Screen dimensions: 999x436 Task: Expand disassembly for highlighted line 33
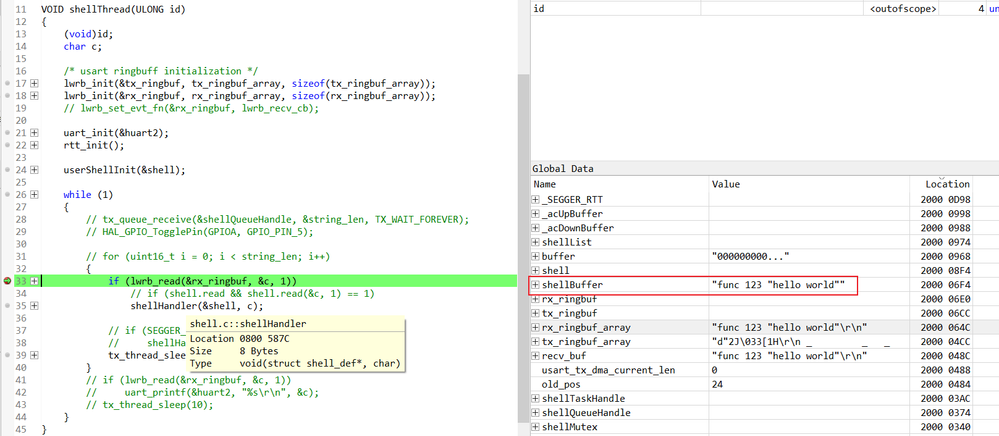[34, 281]
